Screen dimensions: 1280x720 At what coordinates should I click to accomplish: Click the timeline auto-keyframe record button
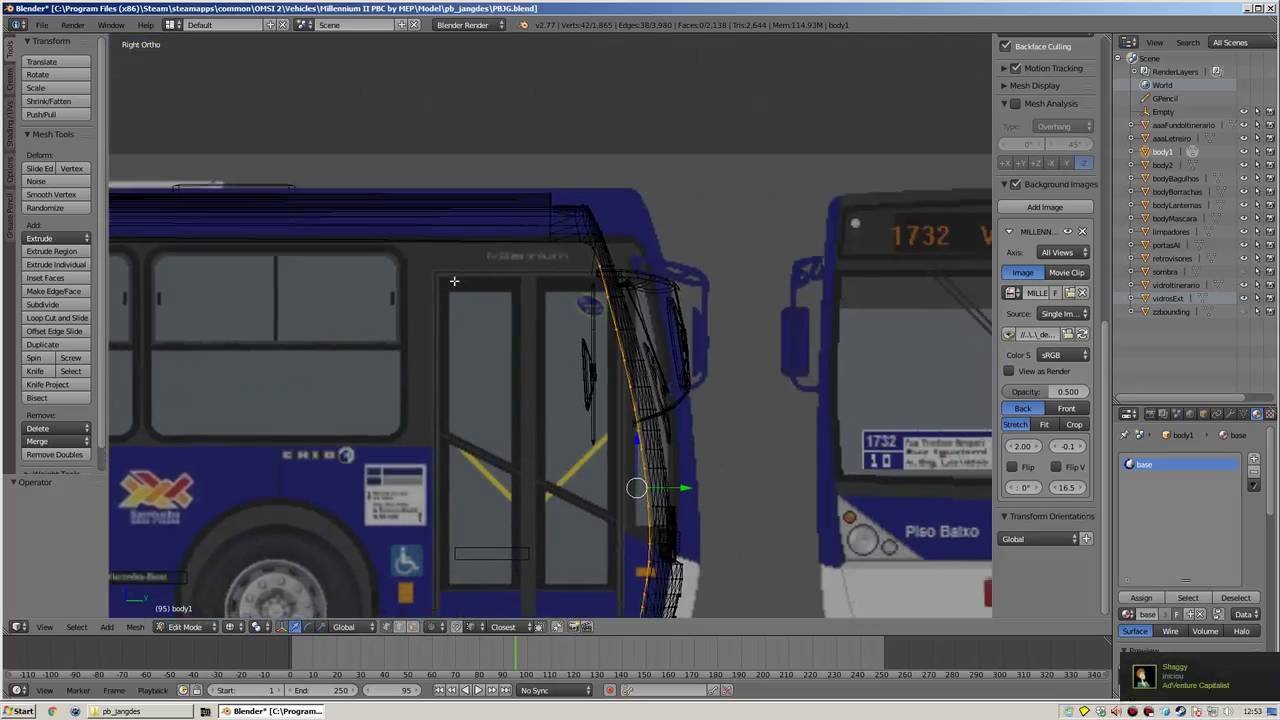pyautogui.click(x=610, y=690)
